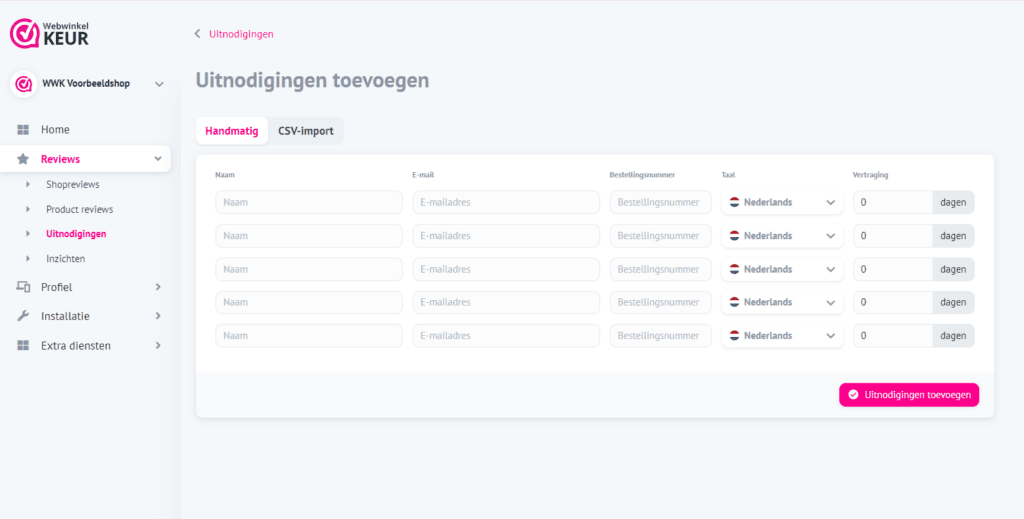This screenshot has height=519, width=1024.
Task: Expand the Installatie menu chevron
Action: click(158, 316)
